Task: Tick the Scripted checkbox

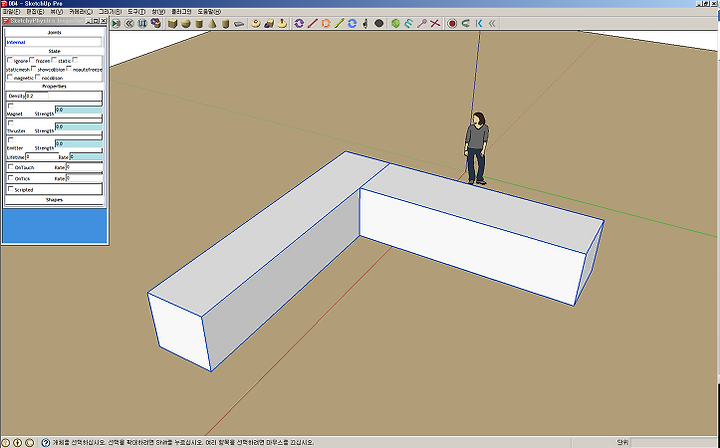Action: pos(11,189)
